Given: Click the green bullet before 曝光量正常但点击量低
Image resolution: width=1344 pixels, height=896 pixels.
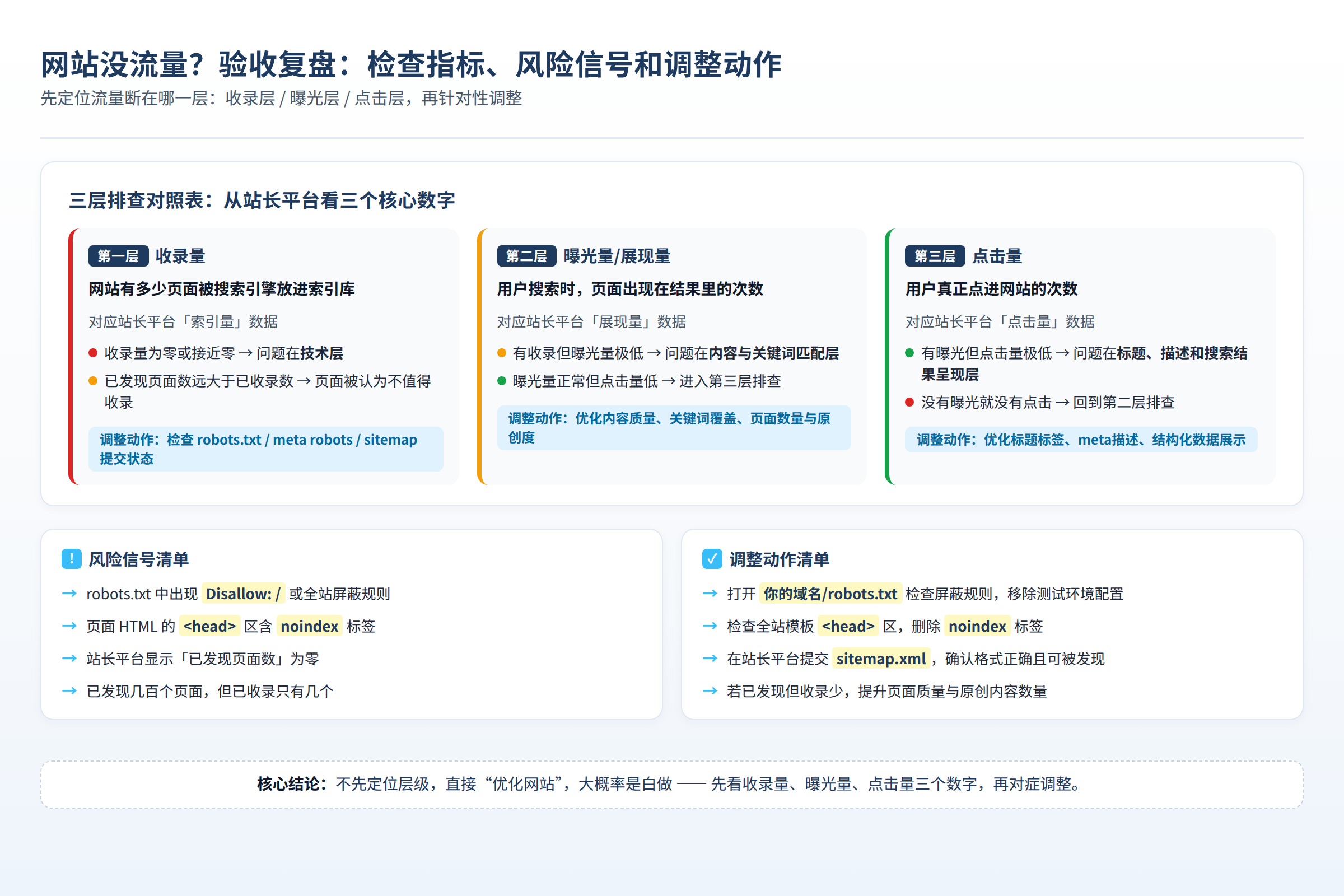Looking at the screenshot, I should point(502,381).
